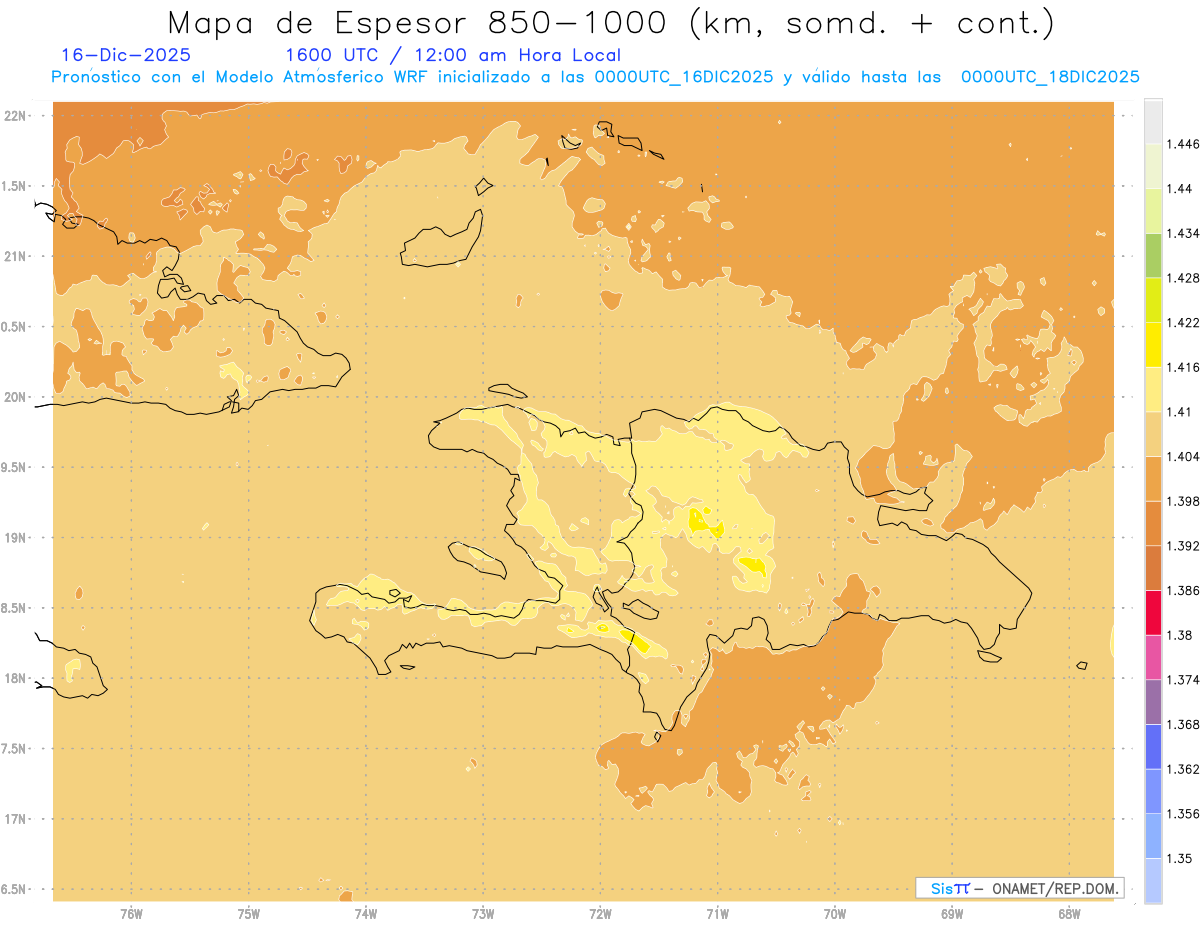Click the colorbar value '1.446'
The image size is (1200, 927).
click(x=1183, y=144)
